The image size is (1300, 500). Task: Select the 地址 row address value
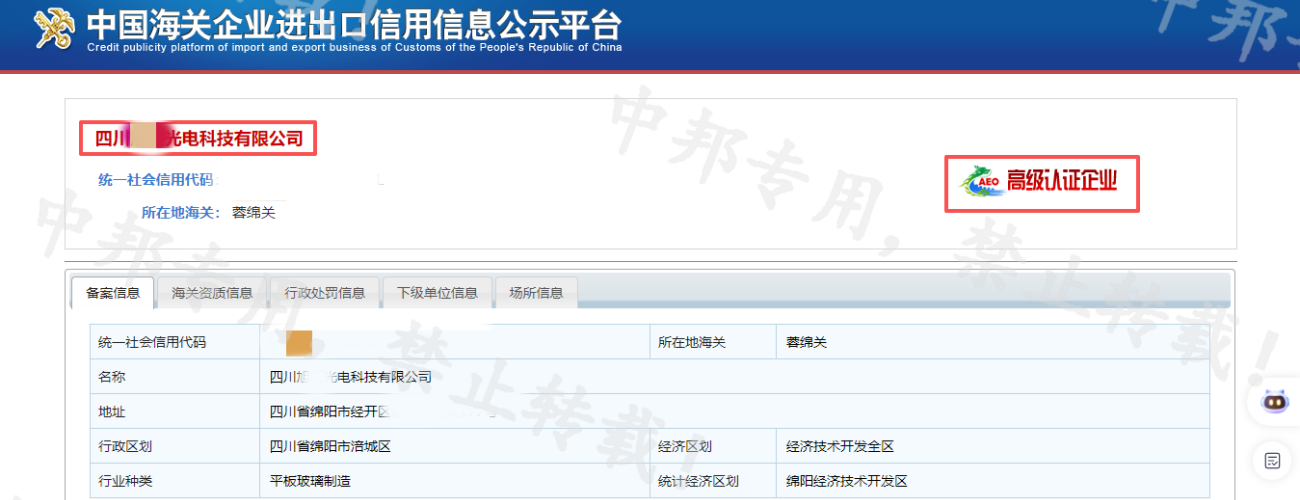point(330,412)
